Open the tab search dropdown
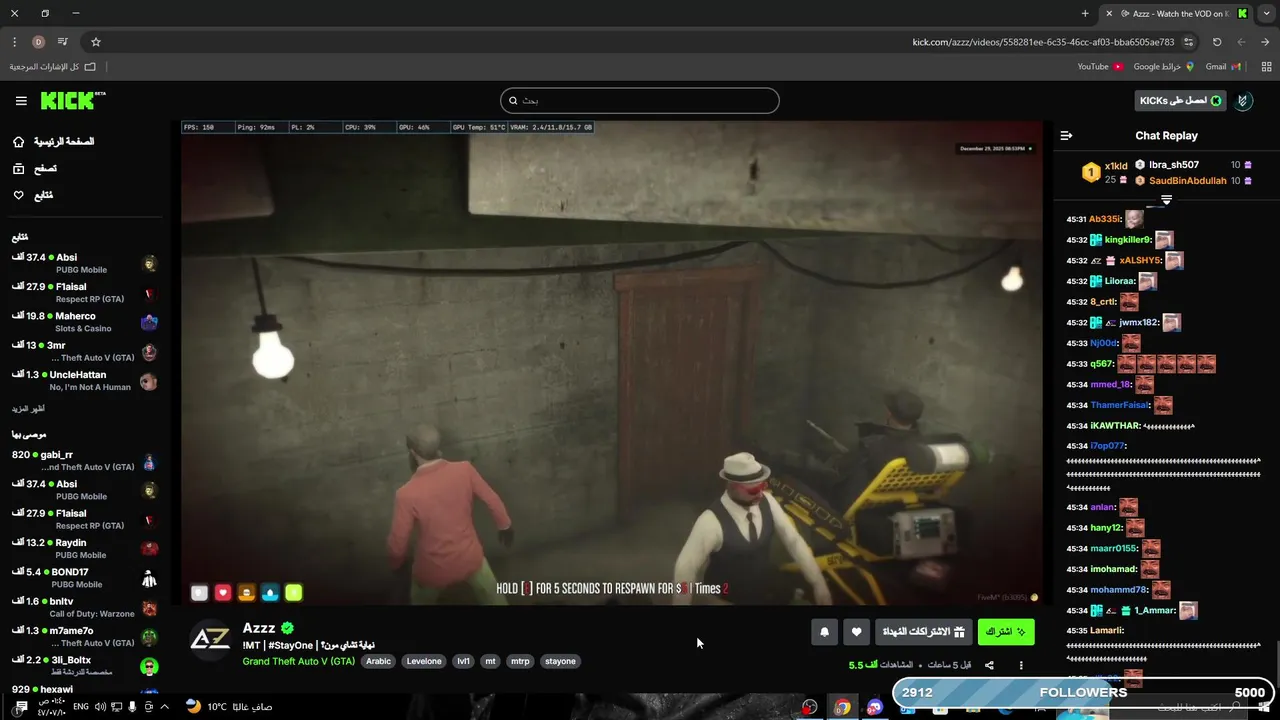The width and height of the screenshot is (1280, 720). click(1266, 14)
